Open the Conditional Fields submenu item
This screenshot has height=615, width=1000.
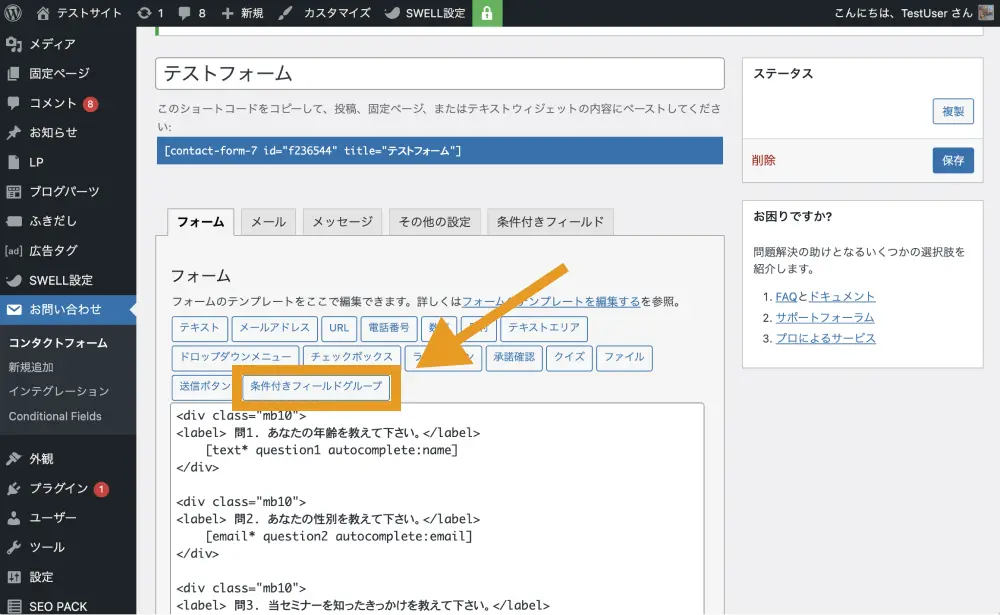point(55,416)
